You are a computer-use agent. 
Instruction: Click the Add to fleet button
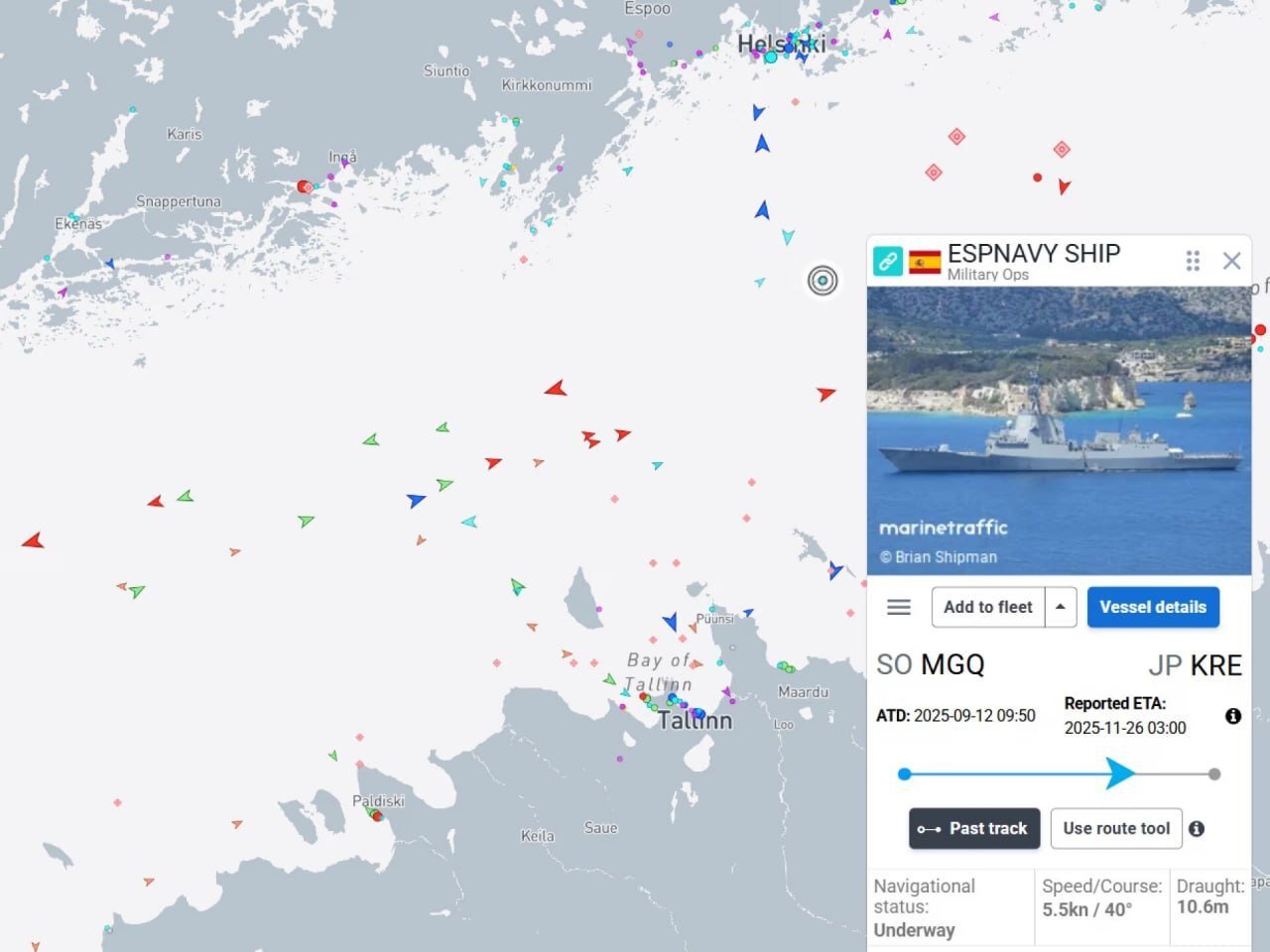point(987,607)
